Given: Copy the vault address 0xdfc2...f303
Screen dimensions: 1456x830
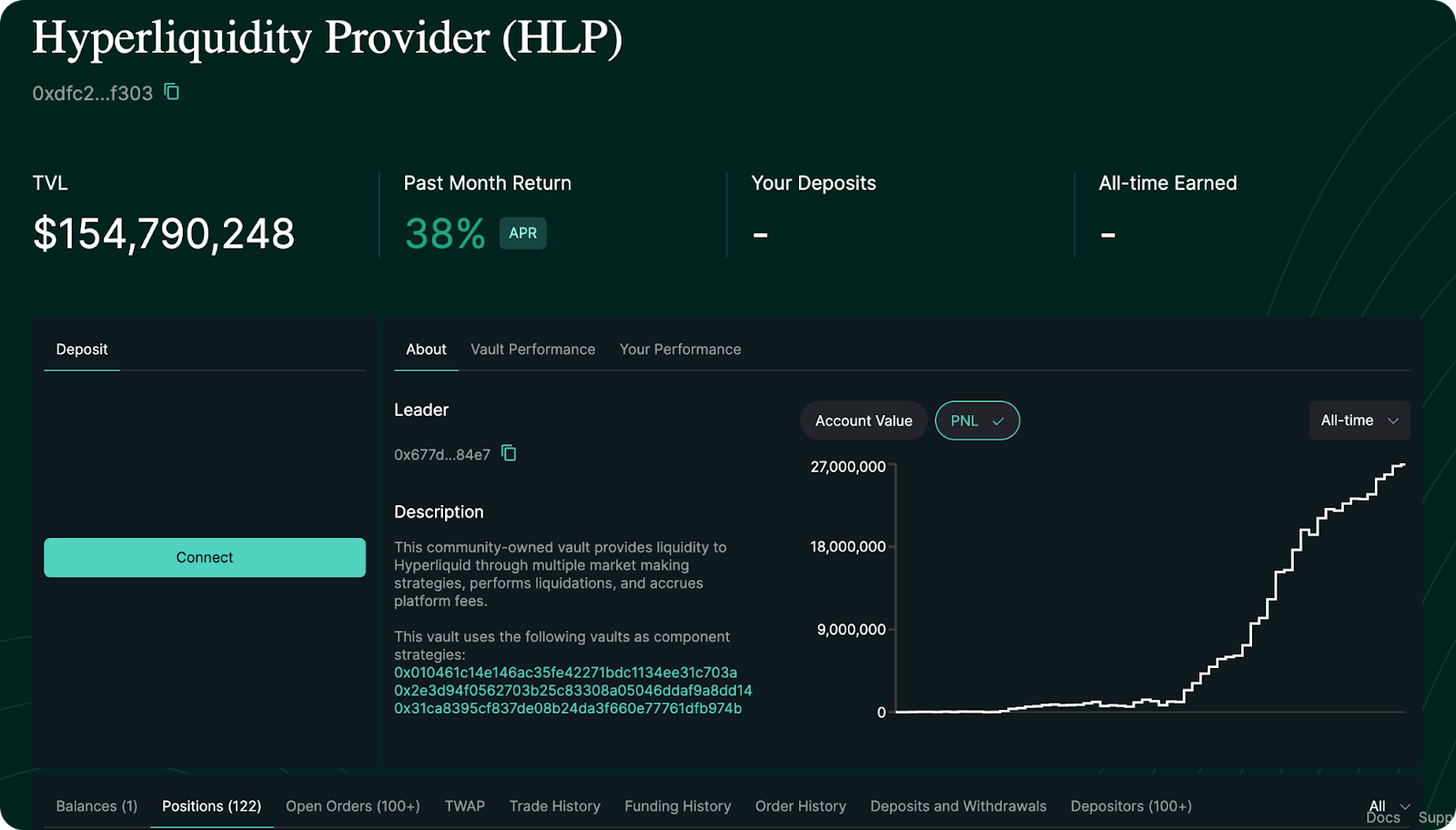Looking at the screenshot, I should click(x=171, y=92).
